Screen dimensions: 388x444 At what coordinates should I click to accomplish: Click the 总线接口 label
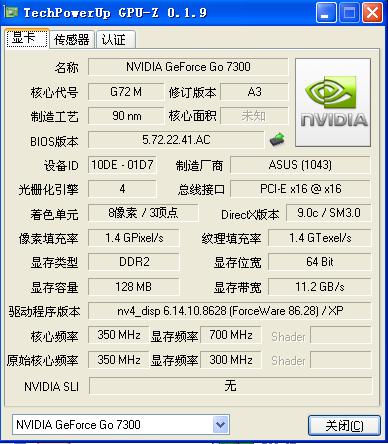click(201, 190)
